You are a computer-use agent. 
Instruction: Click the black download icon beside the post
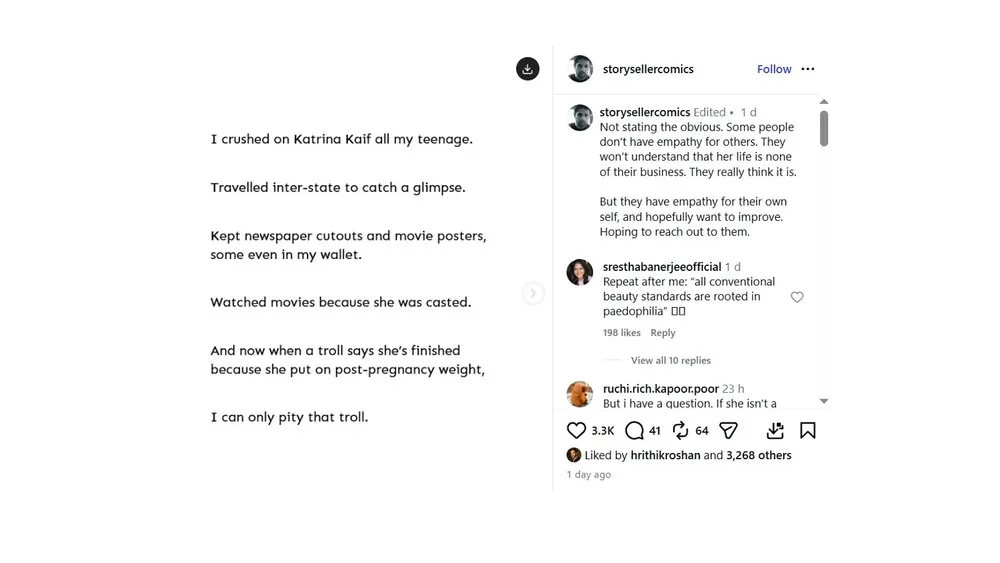(527, 69)
